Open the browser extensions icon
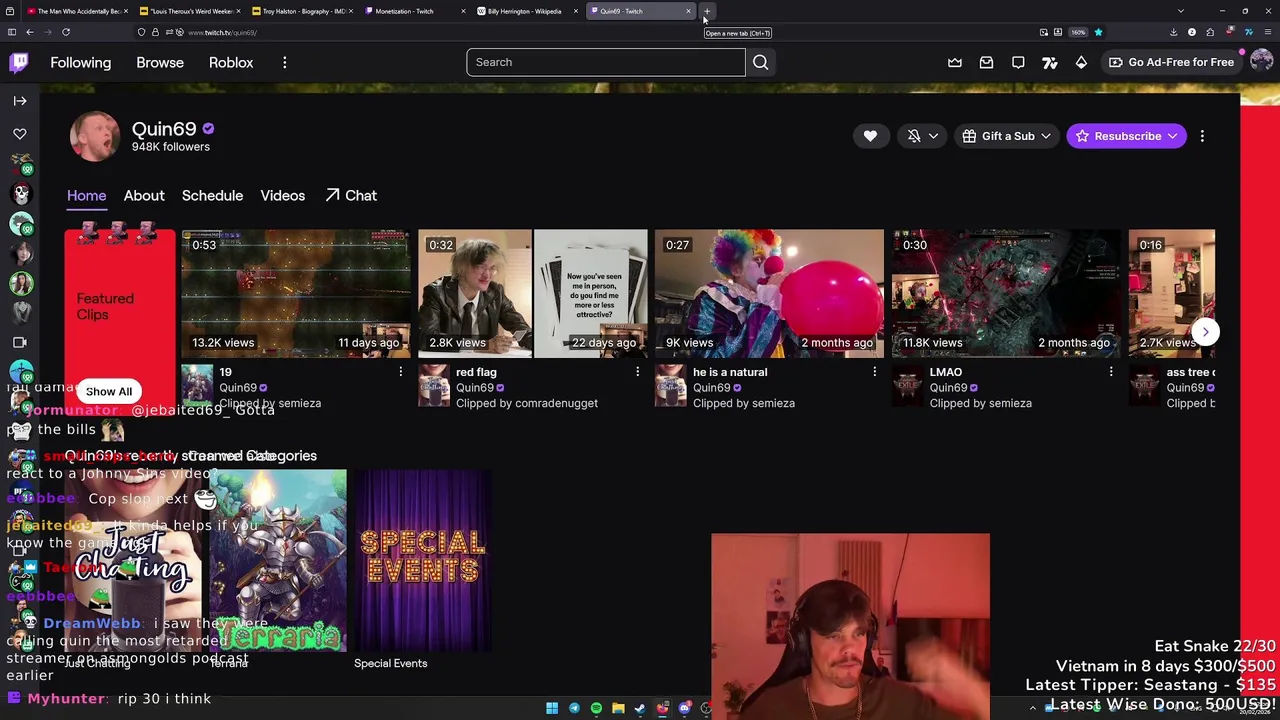1280x720 pixels. pyautogui.click(x=1210, y=32)
